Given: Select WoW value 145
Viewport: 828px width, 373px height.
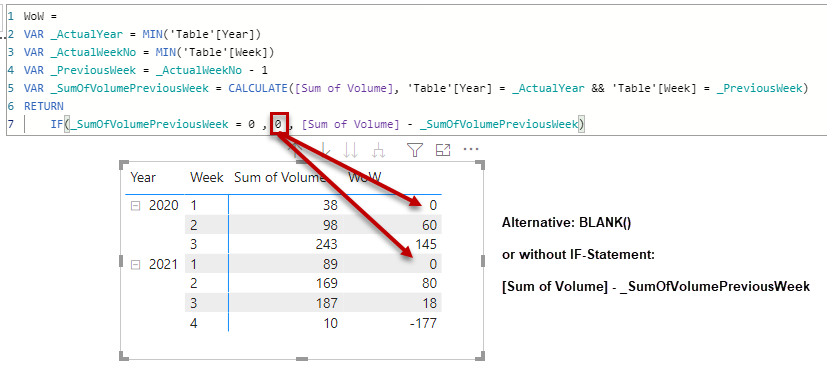Looking at the screenshot, I should (426, 245).
